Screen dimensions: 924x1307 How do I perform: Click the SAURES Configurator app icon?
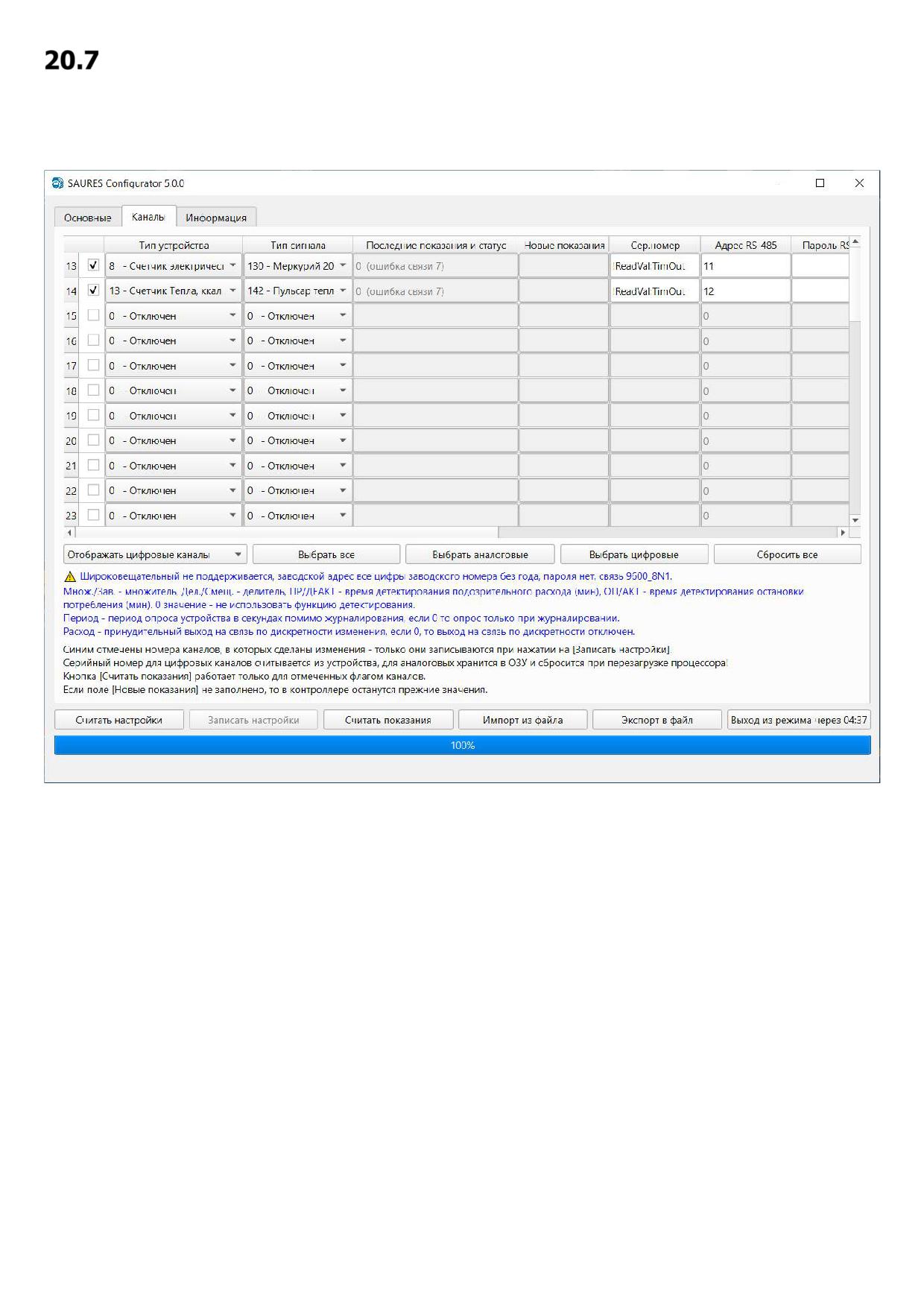[57, 183]
